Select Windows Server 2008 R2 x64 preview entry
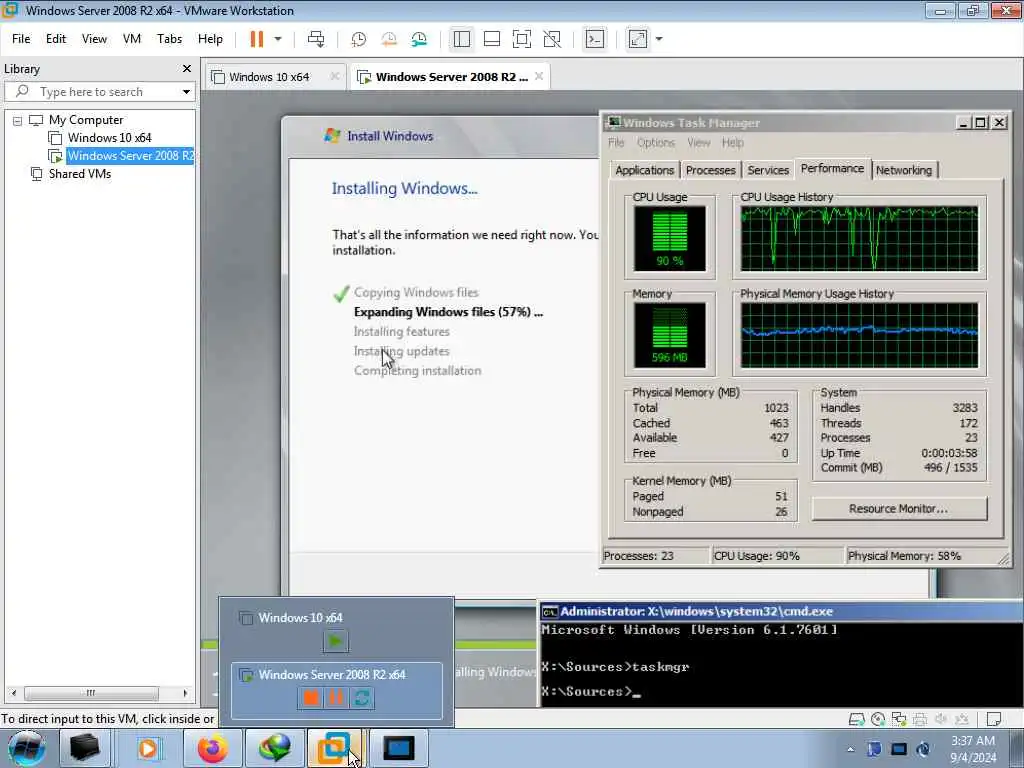1024x768 pixels. 336,691
